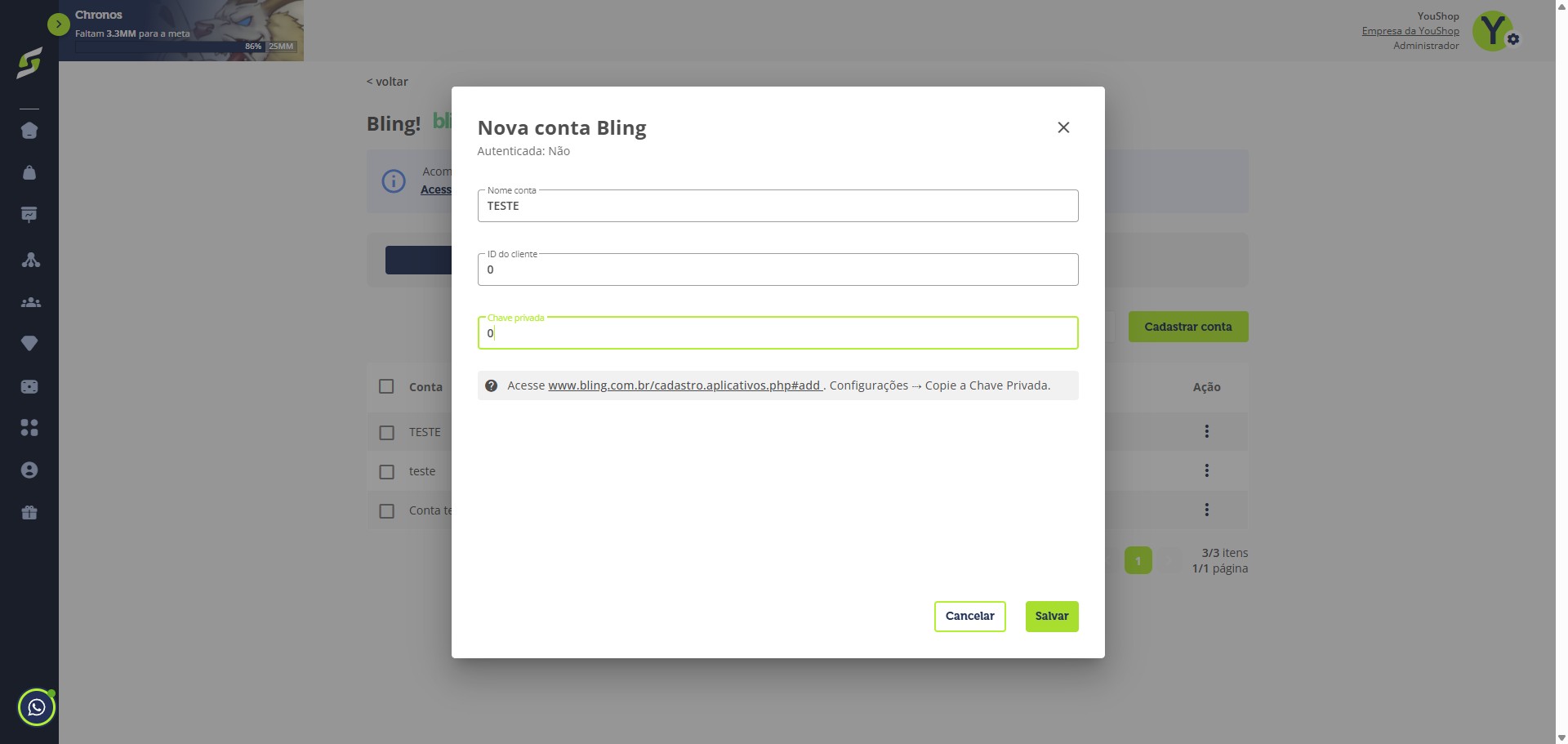Click Salvar to save the account
This screenshot has width=1568, height=744.
click(1052, 617)
